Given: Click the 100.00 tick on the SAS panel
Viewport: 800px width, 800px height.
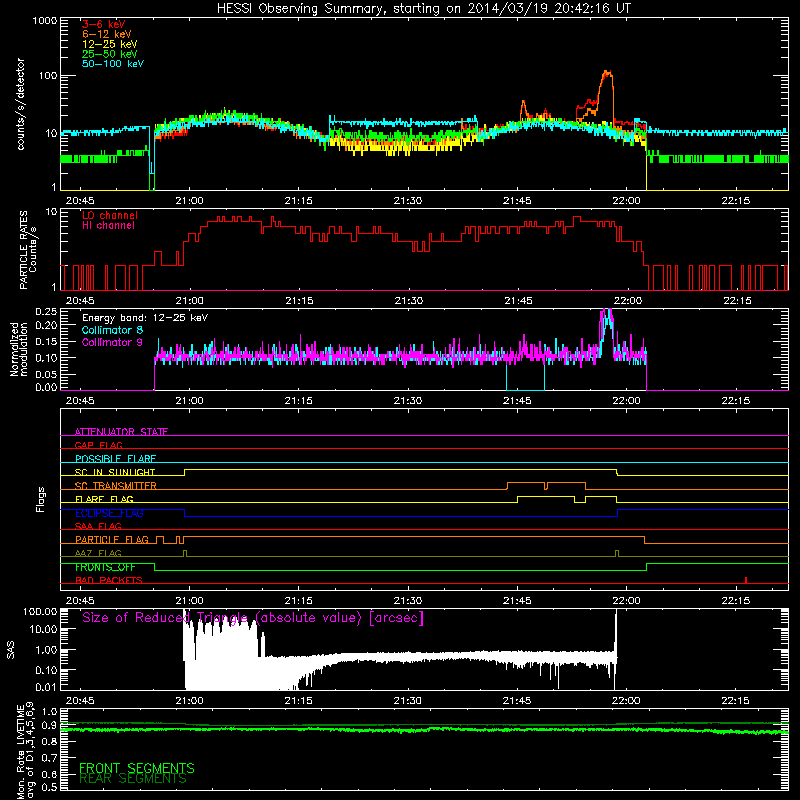Looking at the screenshot, I should 40,611.
